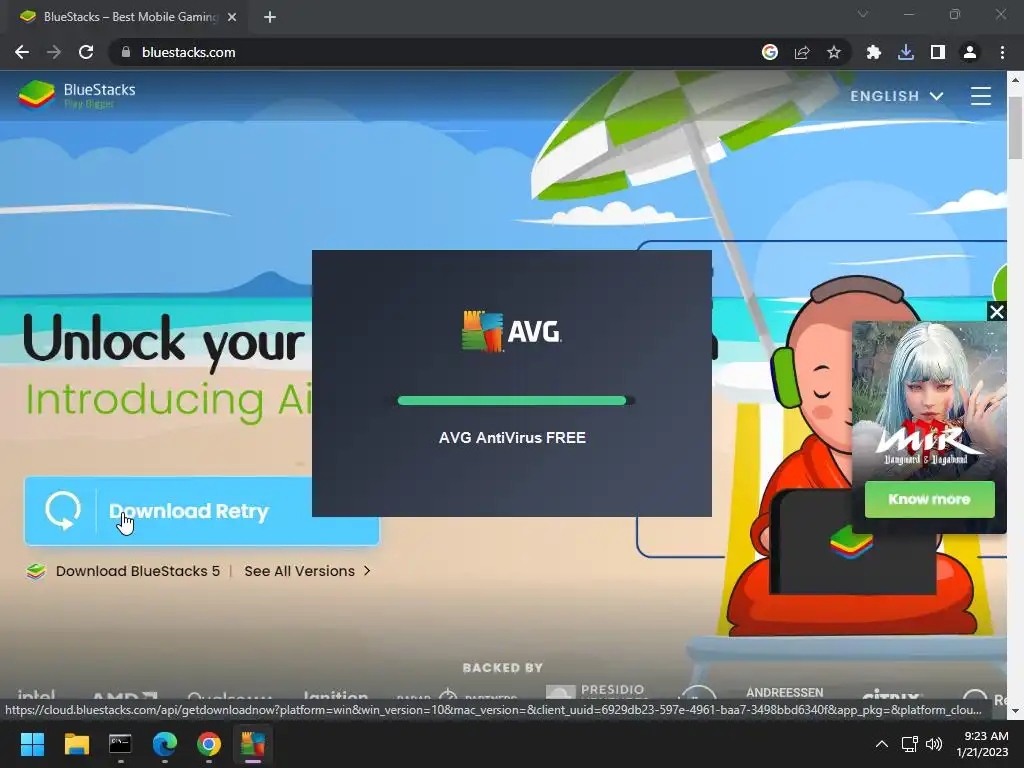
Task: Expand the system tray hidden icons
Action: [x=882, y=744]
